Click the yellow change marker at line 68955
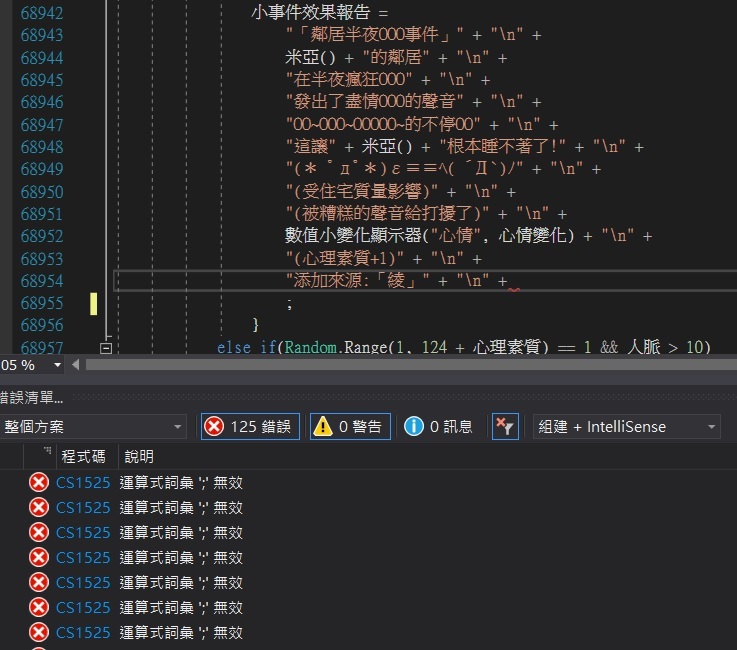This screenshot has height=650, width=737. 94,303
